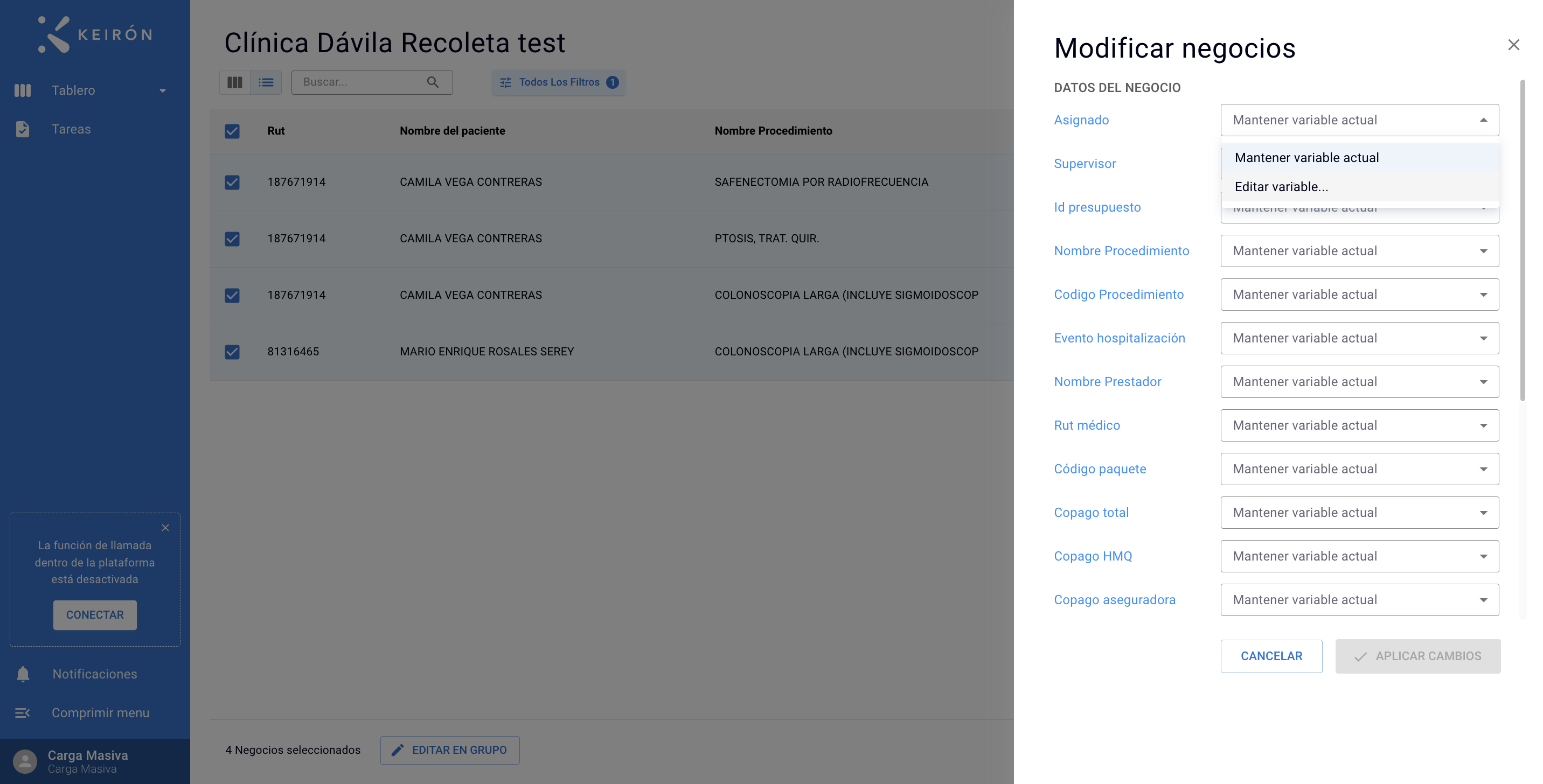This screenshot has height=784, width=1543.
Task: Click the search magnifier icon
Action: [x=433, y=82]
